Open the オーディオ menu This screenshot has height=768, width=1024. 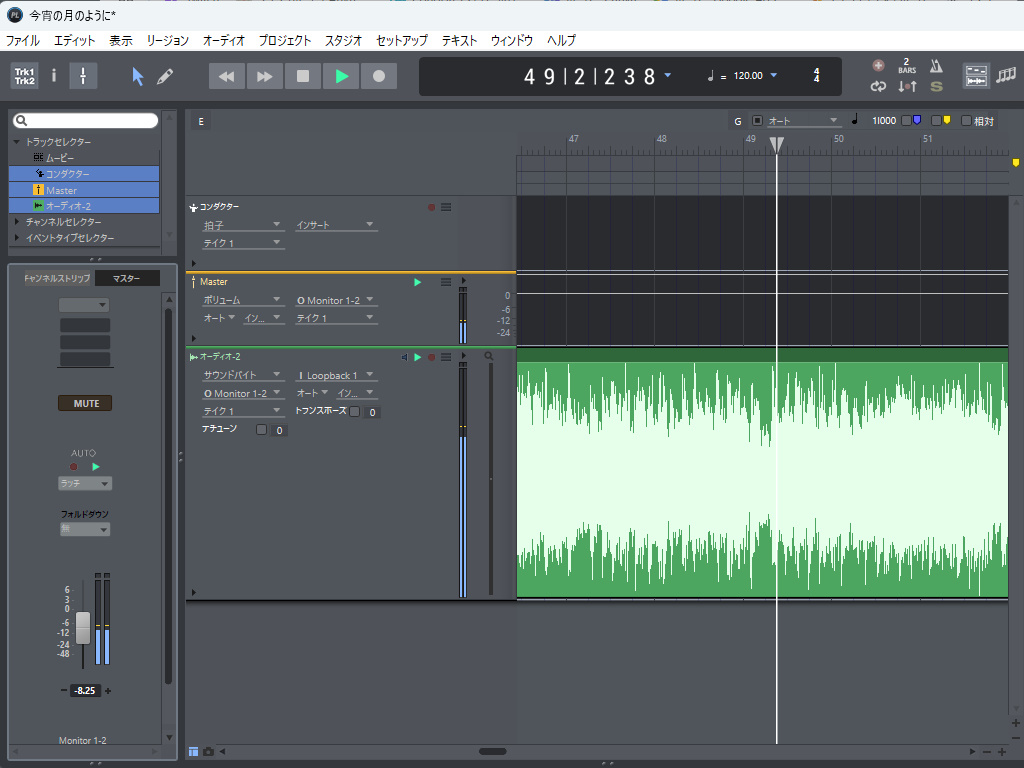[x=223, y=41]
